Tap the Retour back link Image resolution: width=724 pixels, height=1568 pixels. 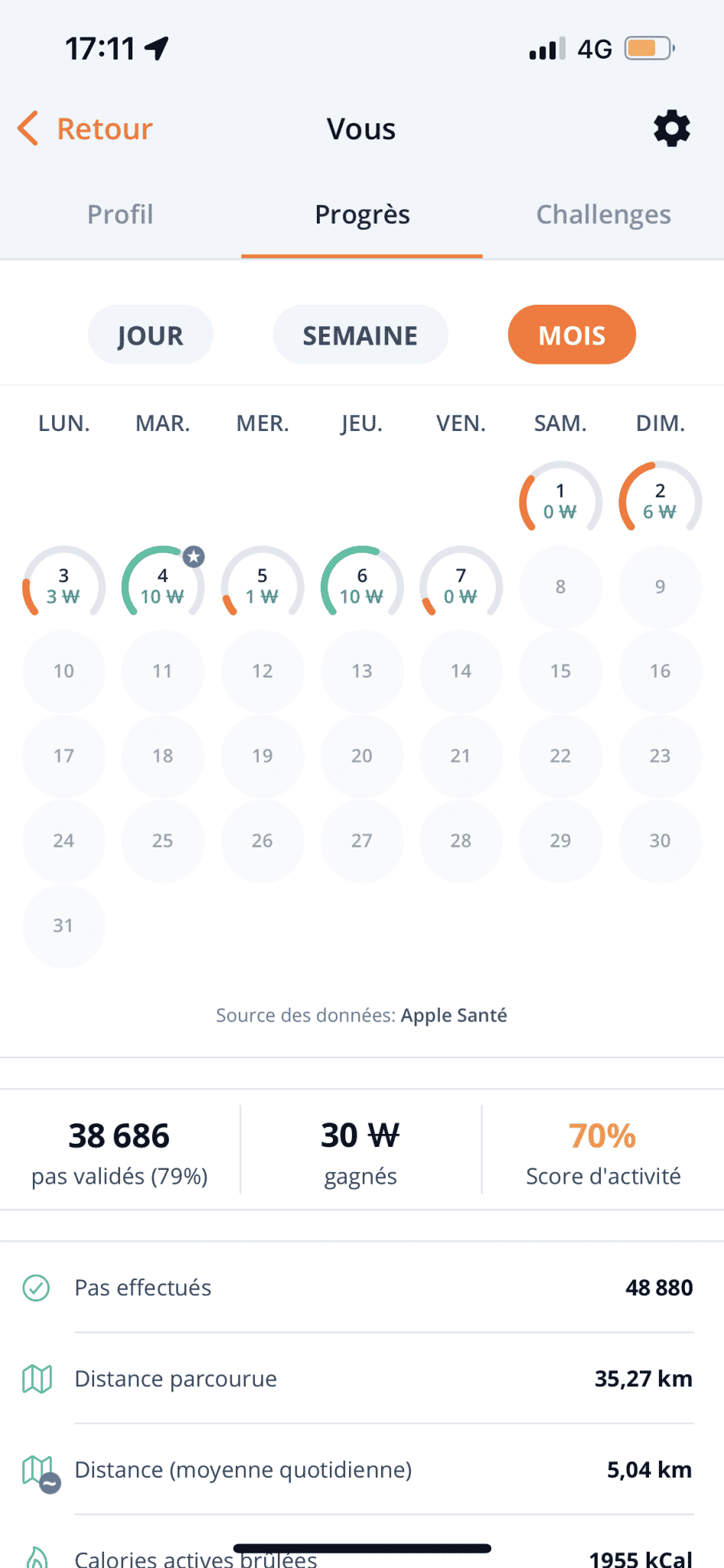[x=105, y=129]
